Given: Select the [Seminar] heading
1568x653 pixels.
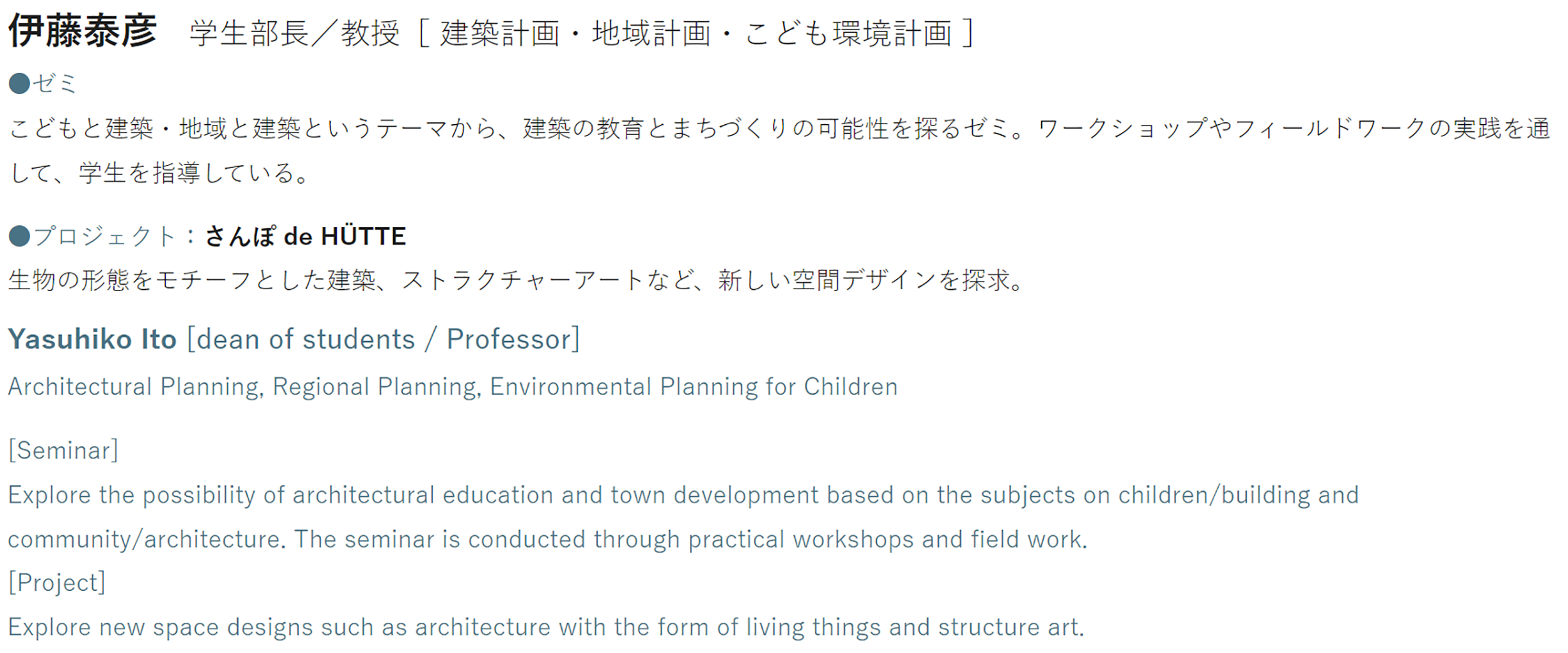Looking at the screenshot, I should (63, 450).
